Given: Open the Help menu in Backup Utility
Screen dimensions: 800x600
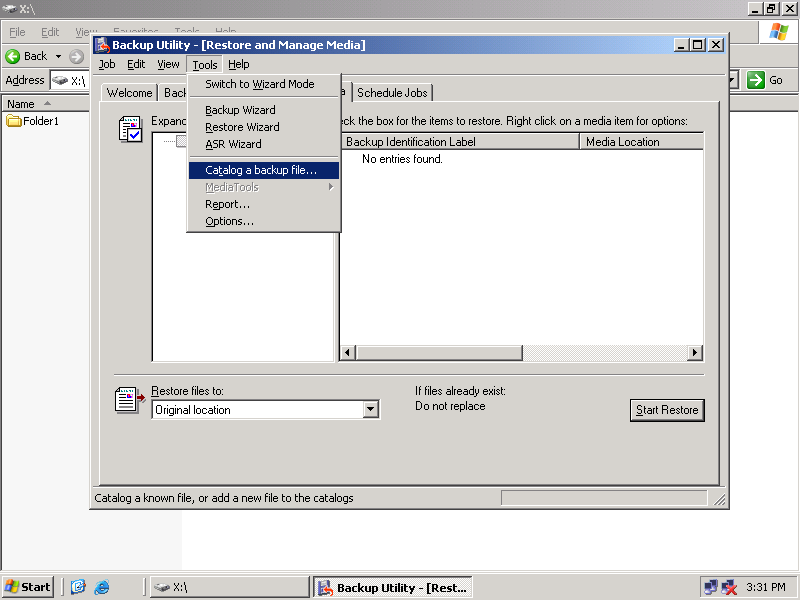Looking at the screenshot, I should tap(238, 64).
